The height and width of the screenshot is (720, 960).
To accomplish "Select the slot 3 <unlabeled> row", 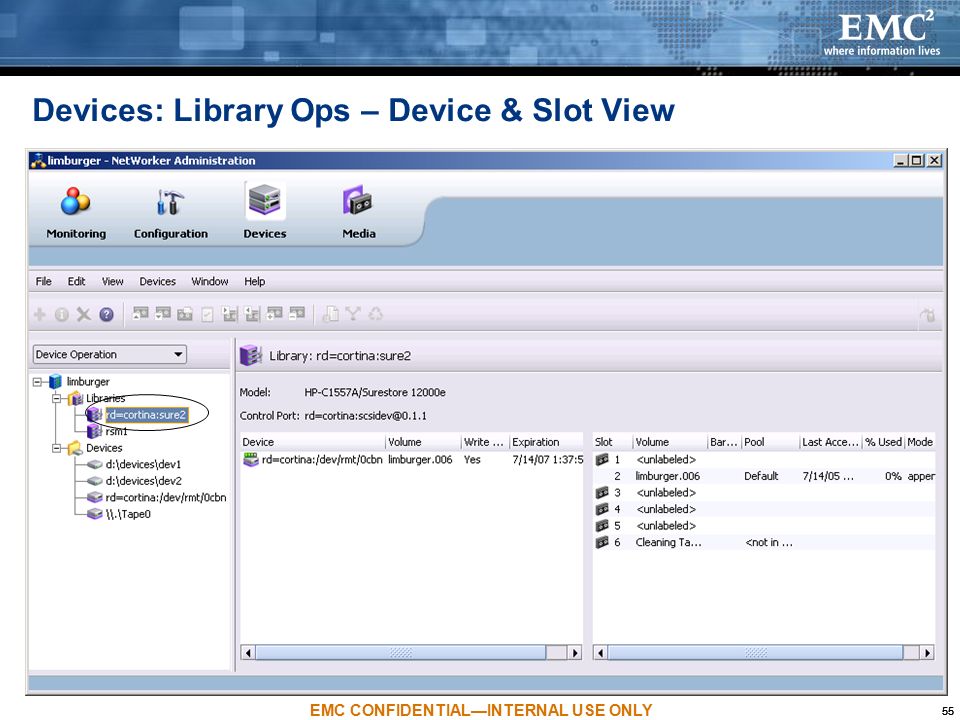I will coord(763,492).
